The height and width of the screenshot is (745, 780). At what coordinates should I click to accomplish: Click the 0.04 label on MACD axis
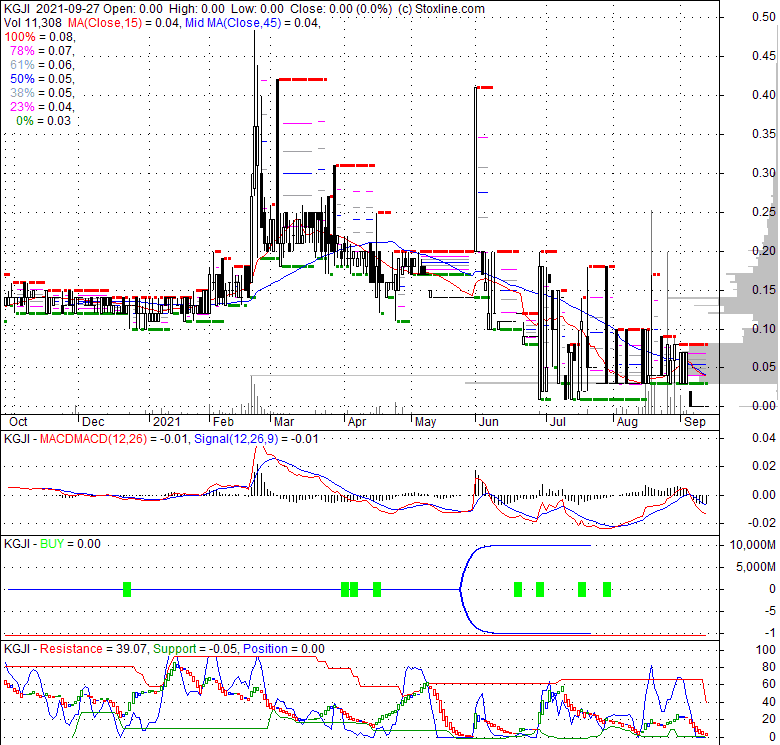764,438
